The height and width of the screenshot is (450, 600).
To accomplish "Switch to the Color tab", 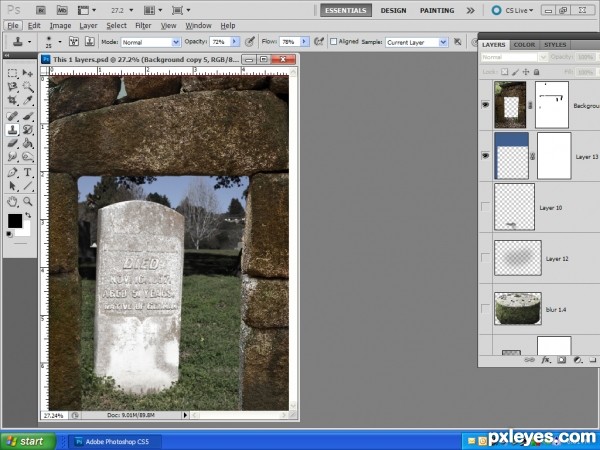I will point(524,45).
